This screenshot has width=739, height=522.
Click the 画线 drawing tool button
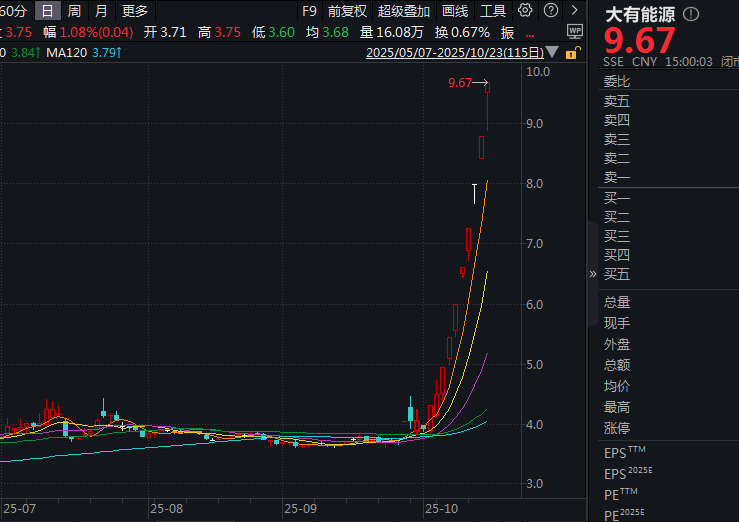[x=455, y=11]
